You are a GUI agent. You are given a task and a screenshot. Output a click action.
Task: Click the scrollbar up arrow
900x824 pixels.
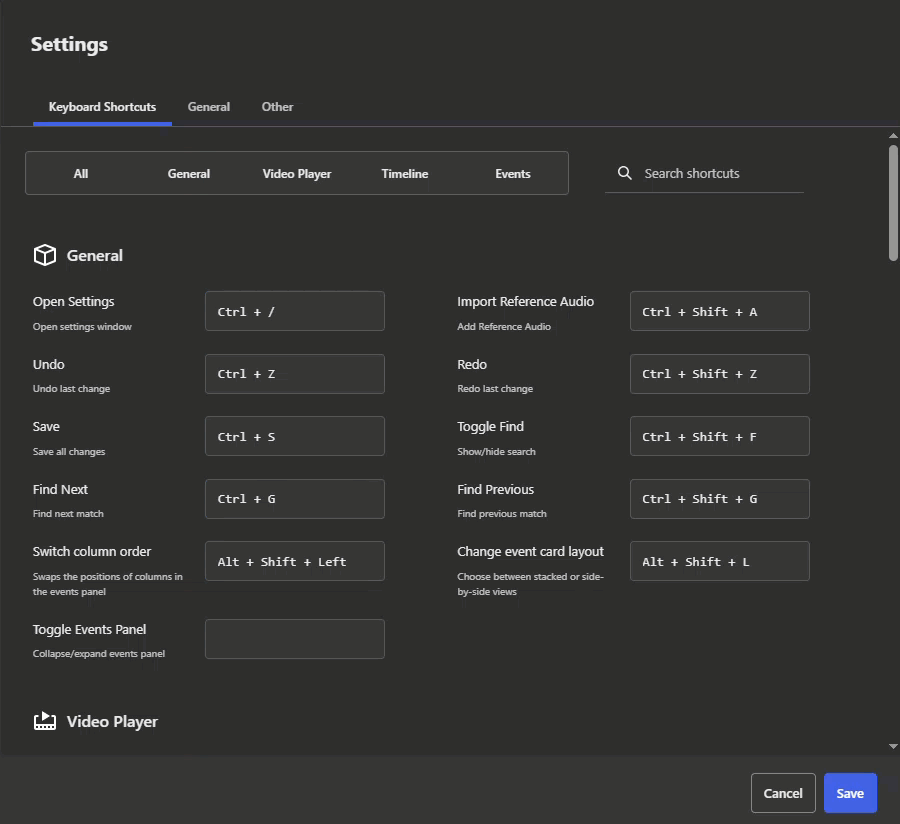click(x=893, y=136)
